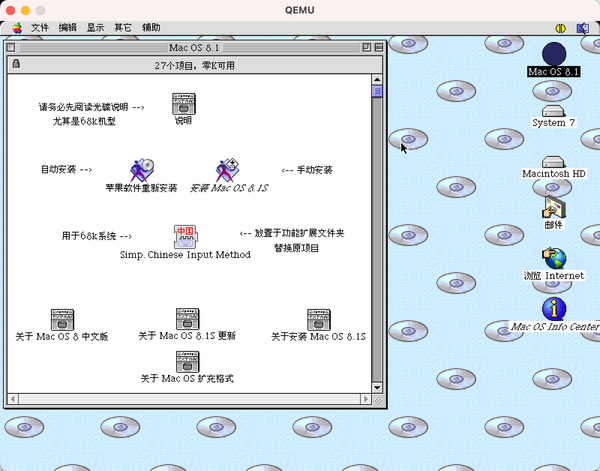Click the lock icon in window header
The image size is (600, 471).
(x=16, y=64)
